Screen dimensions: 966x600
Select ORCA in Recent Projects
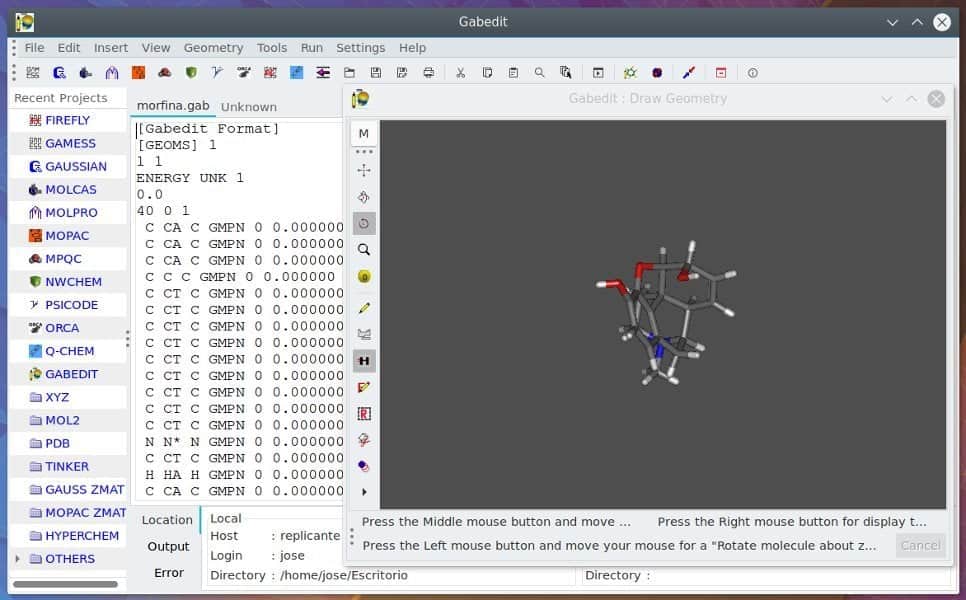click(x=68, y=328)
